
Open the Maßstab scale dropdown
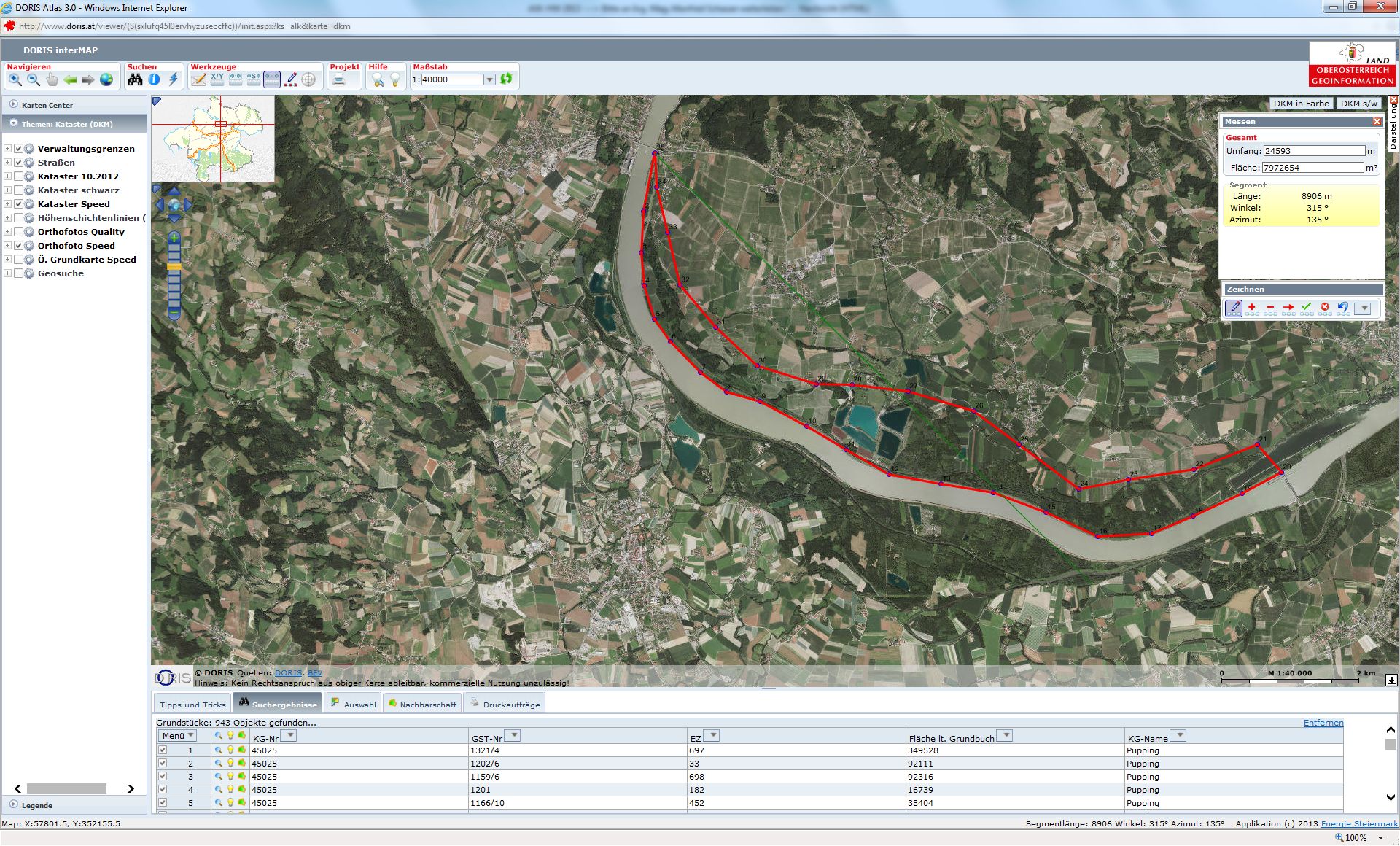[x=489, y=79]
